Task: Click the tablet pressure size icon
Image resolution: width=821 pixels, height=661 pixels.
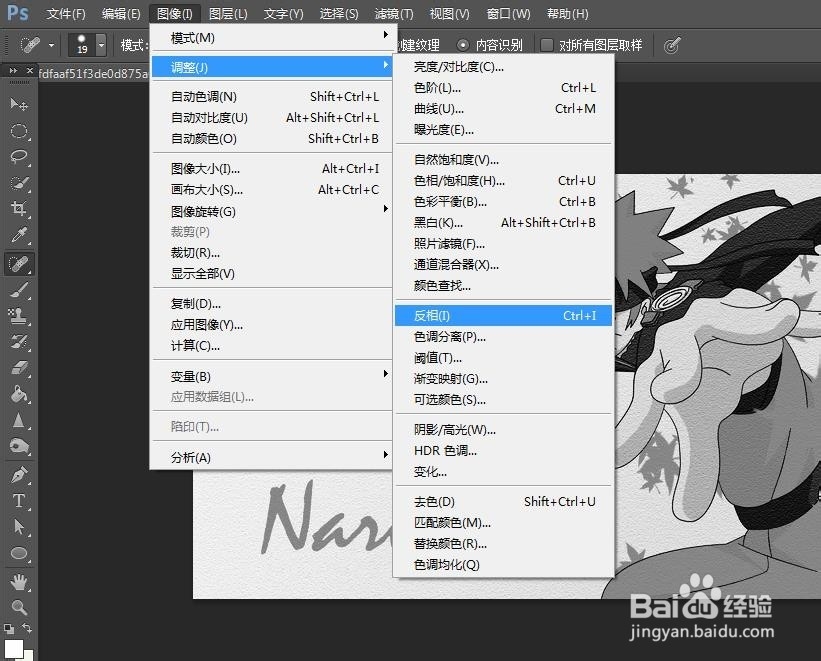Action: click(672, 46)
